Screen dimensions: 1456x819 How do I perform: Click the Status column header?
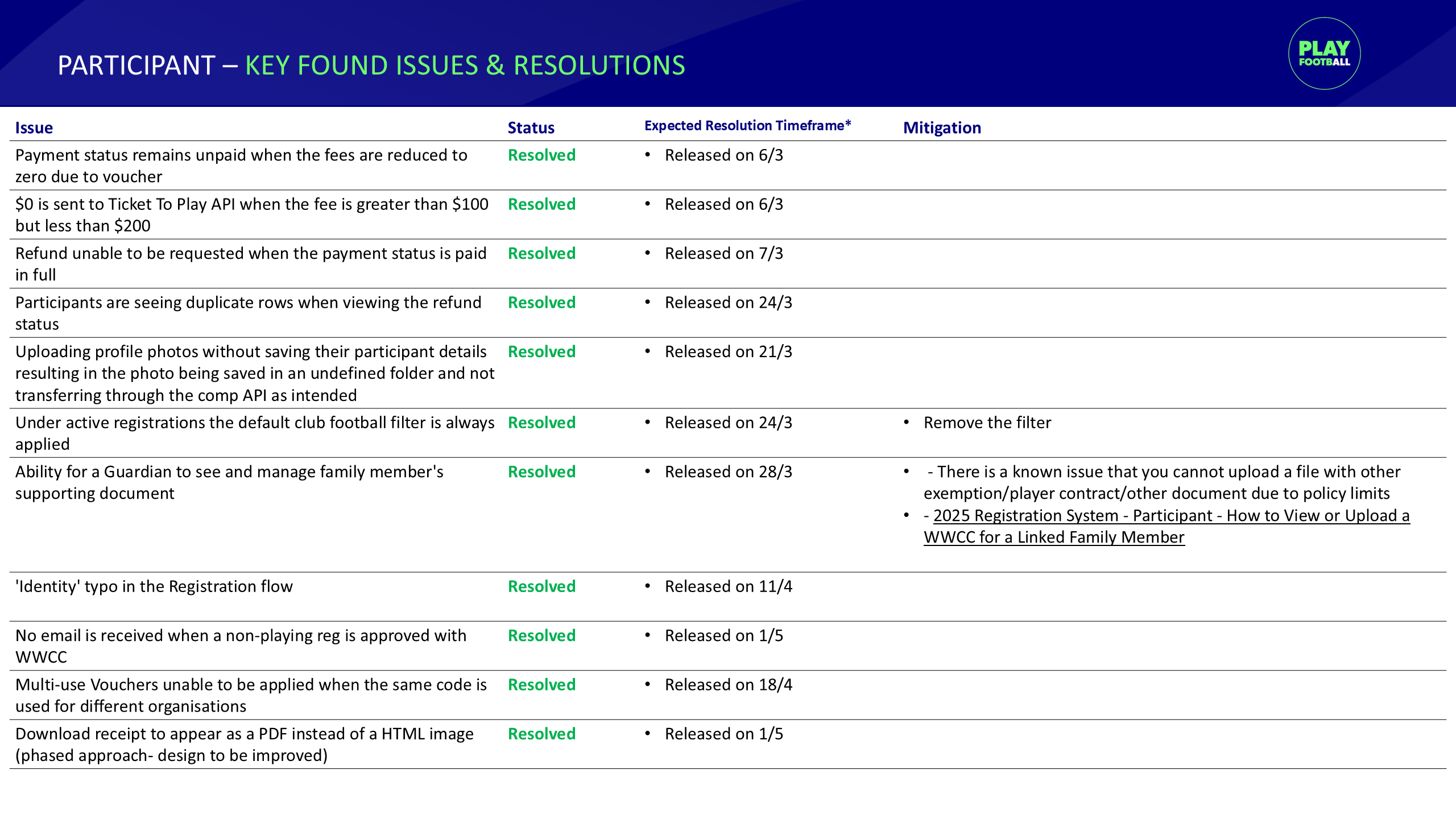531,128
